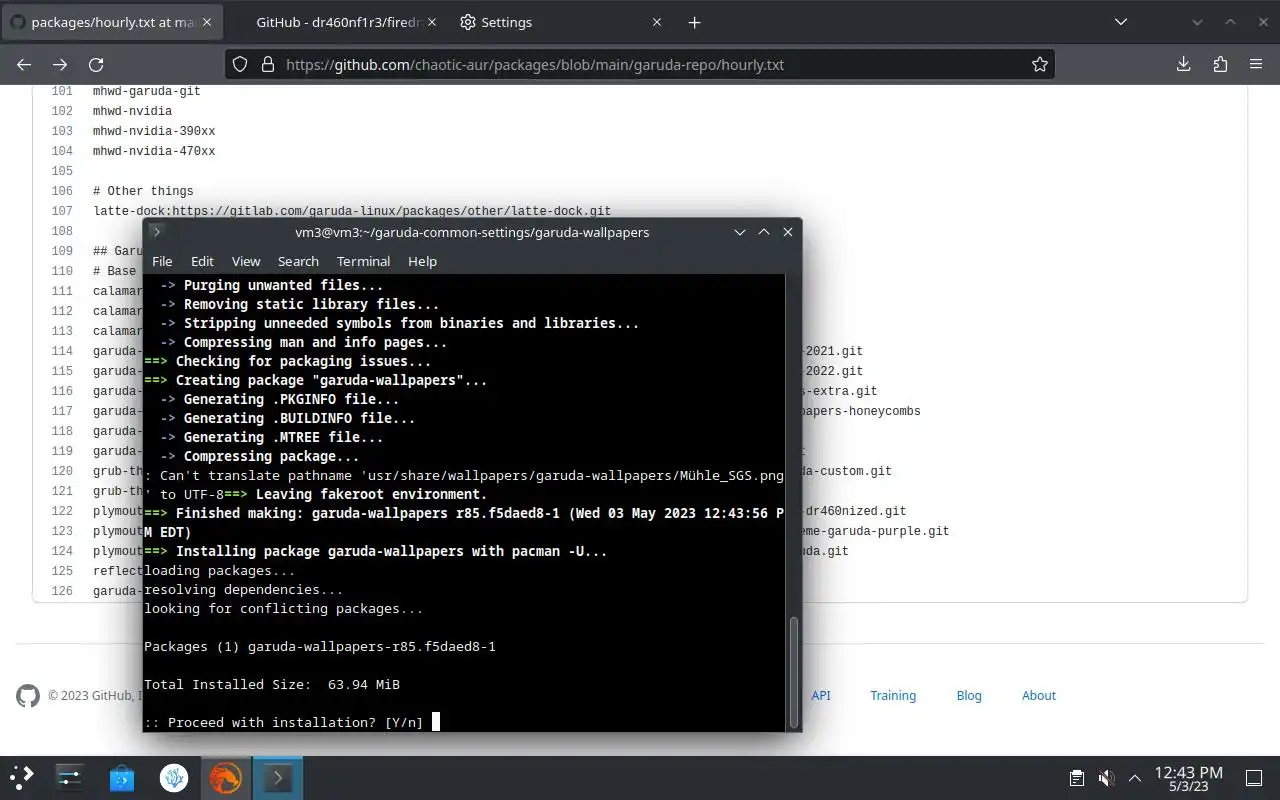Viewport: 1280px width, 800px height.
Task: Open the terminal Help menu
Action: [422, 261]
